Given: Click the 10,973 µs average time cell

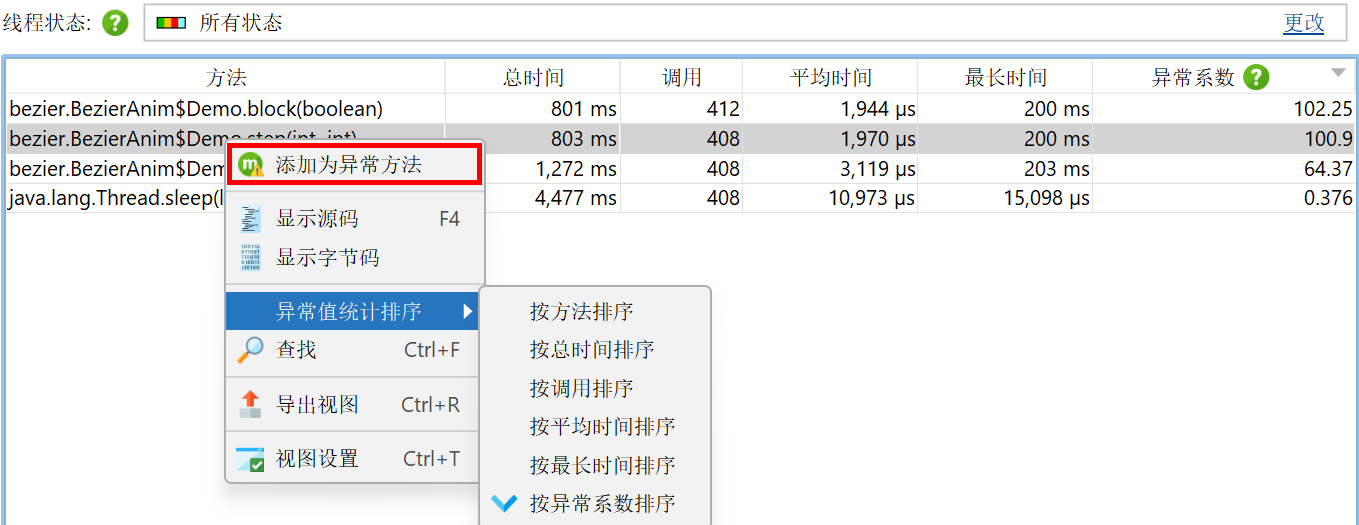Looking at the screenshot, I should [x=831, y=198].
